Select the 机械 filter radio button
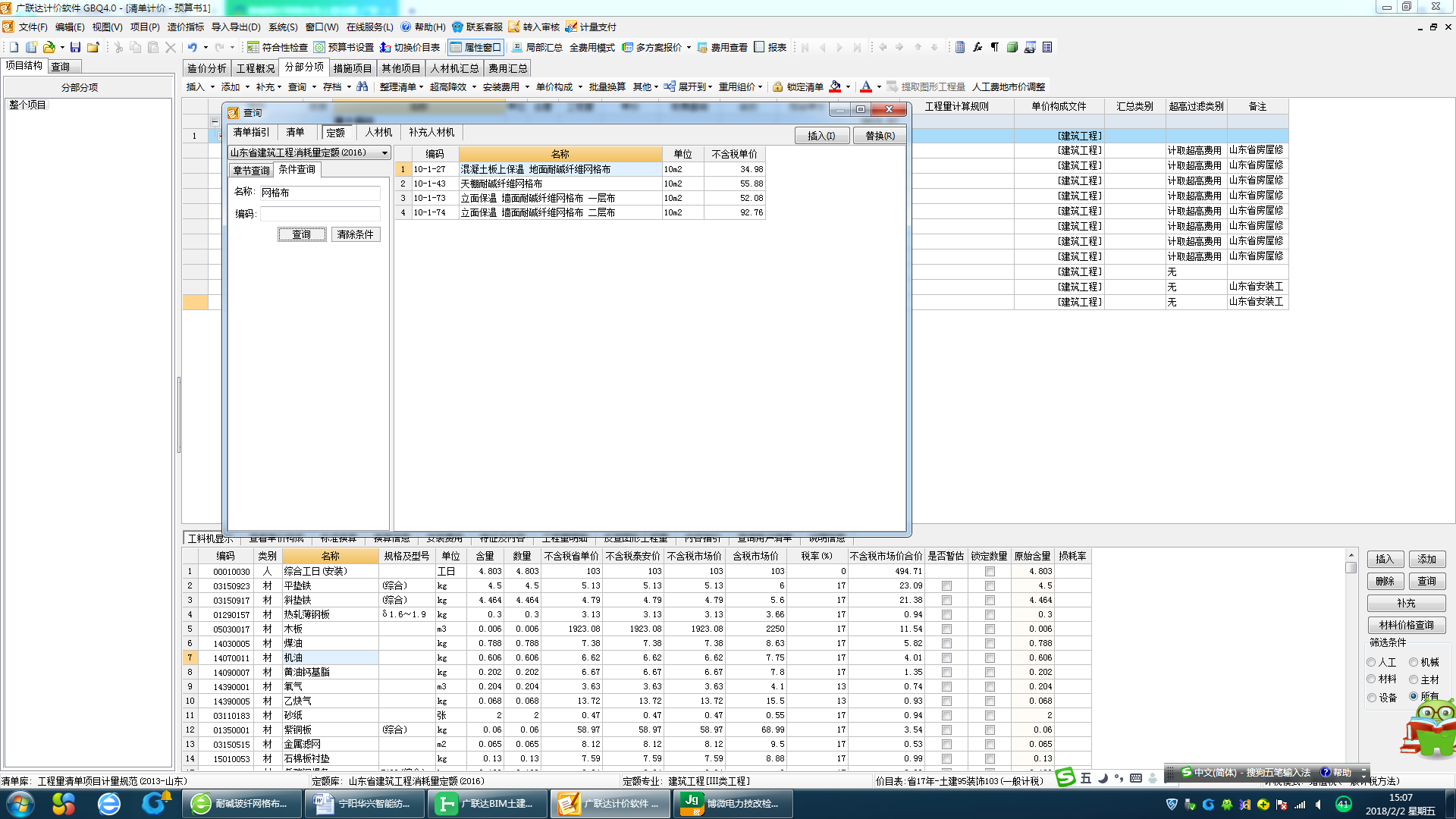Screen dimensions: 1456x819 [x=1414, y=662]
